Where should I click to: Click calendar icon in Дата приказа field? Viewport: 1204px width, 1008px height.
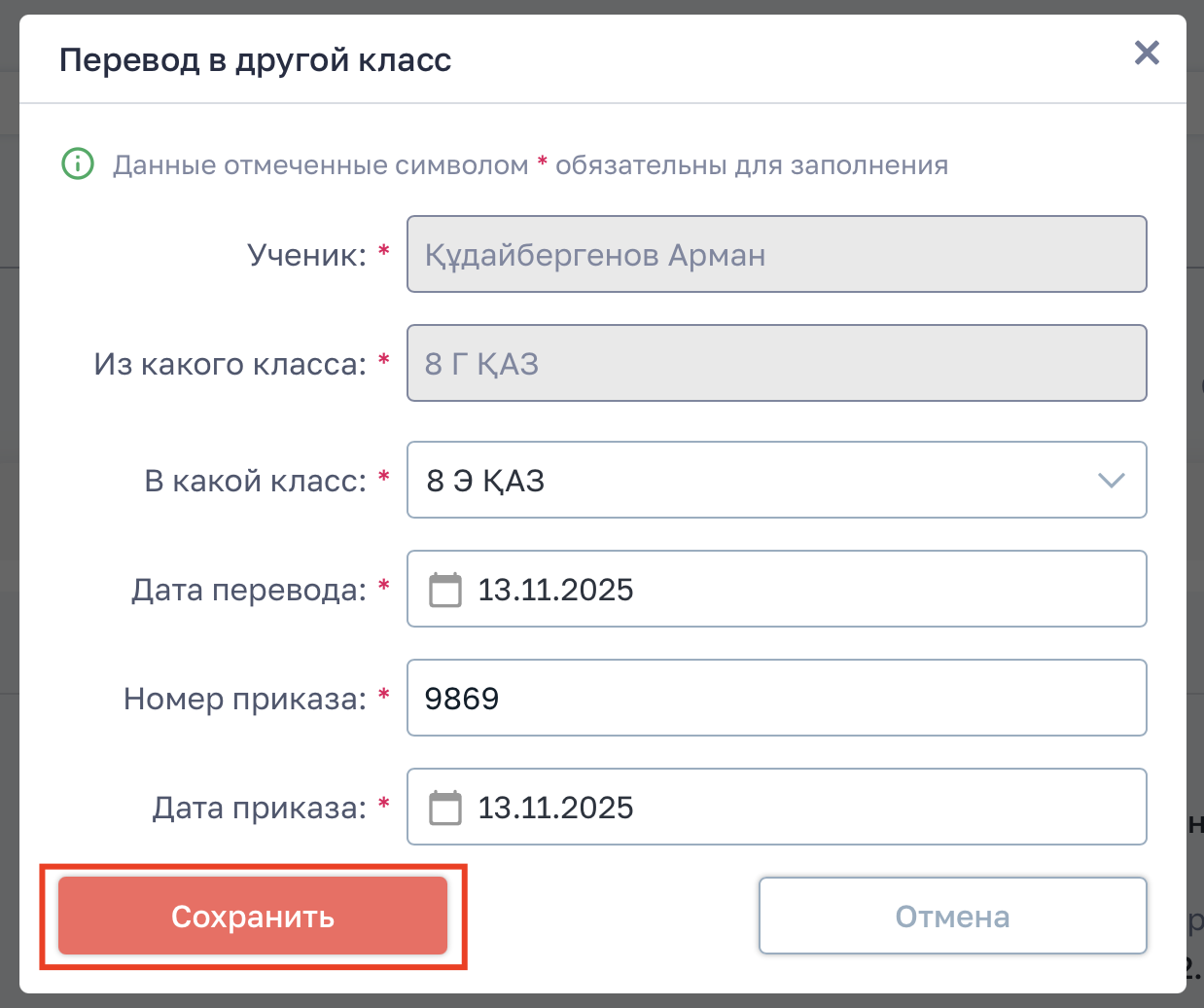coord(445,808)
